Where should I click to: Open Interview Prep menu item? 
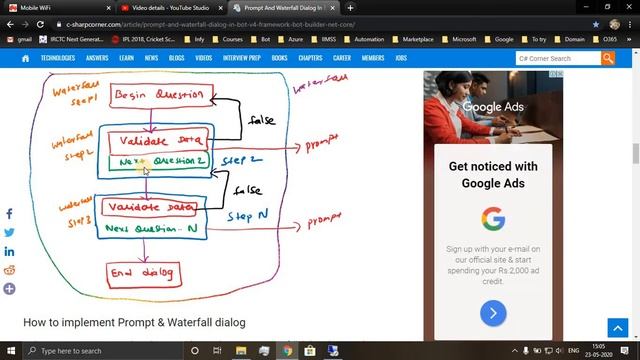[x=242, y=58]
